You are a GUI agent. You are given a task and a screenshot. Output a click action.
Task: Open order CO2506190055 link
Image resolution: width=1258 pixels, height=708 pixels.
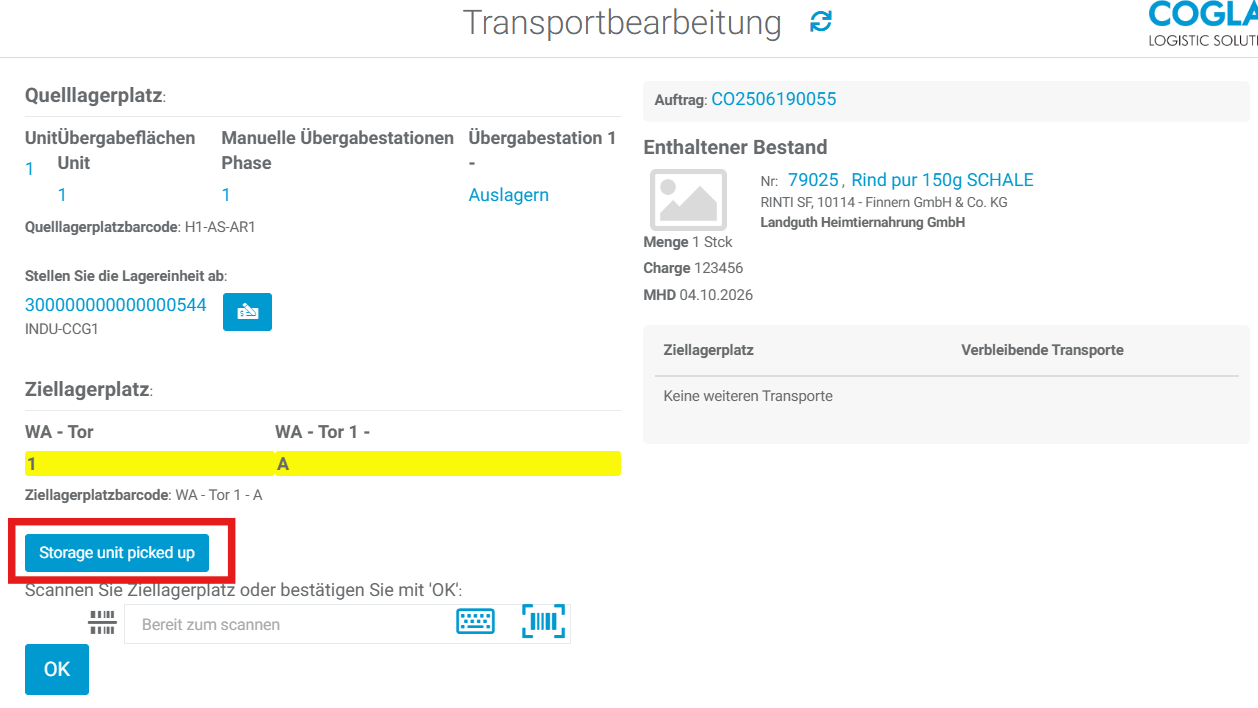pos(773,99)
